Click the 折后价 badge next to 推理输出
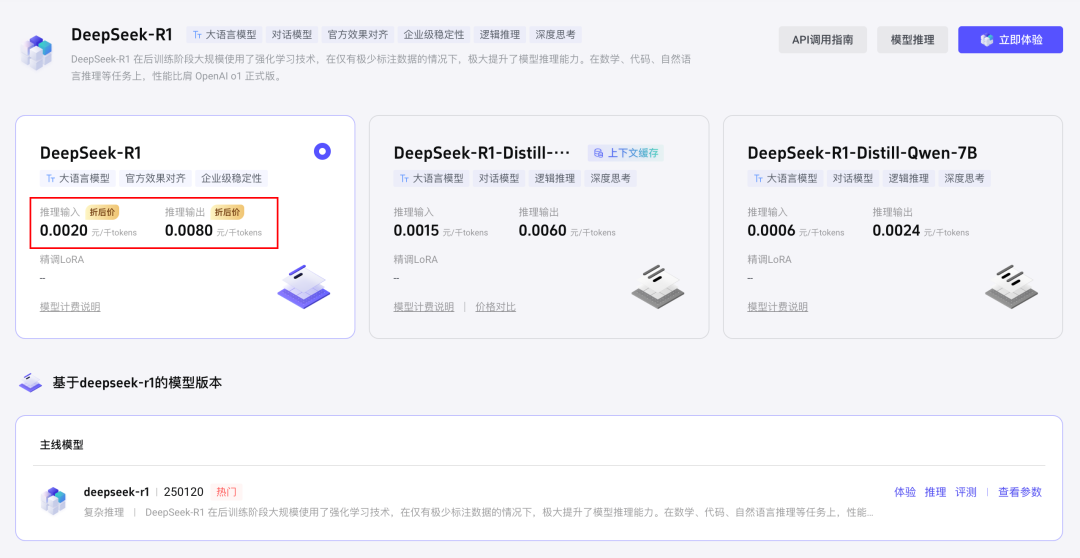The height and width of the screenshot is (558, 1080). tap(227, 212)
